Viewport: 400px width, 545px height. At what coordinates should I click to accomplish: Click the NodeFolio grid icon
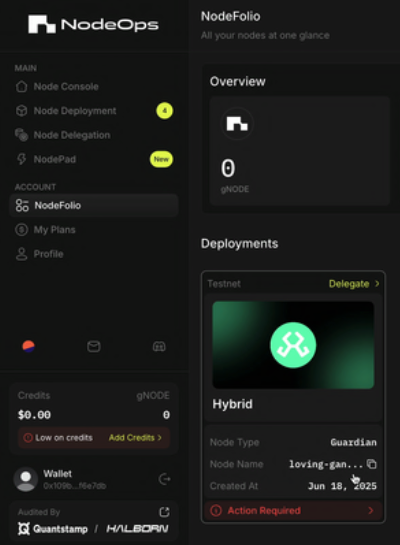pos(22,205)
